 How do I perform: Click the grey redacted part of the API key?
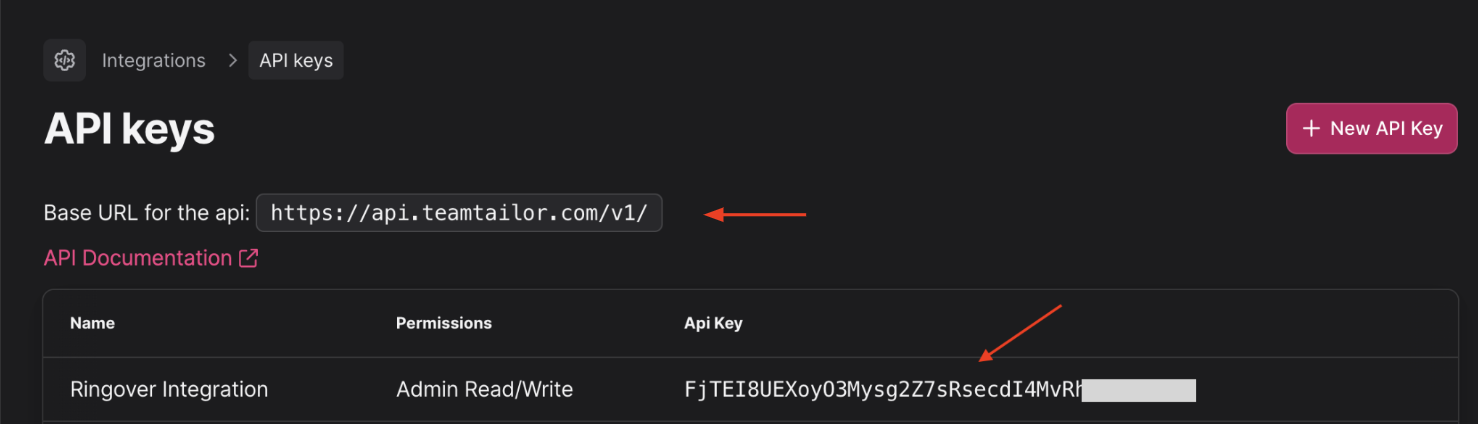coord(1138,389)
